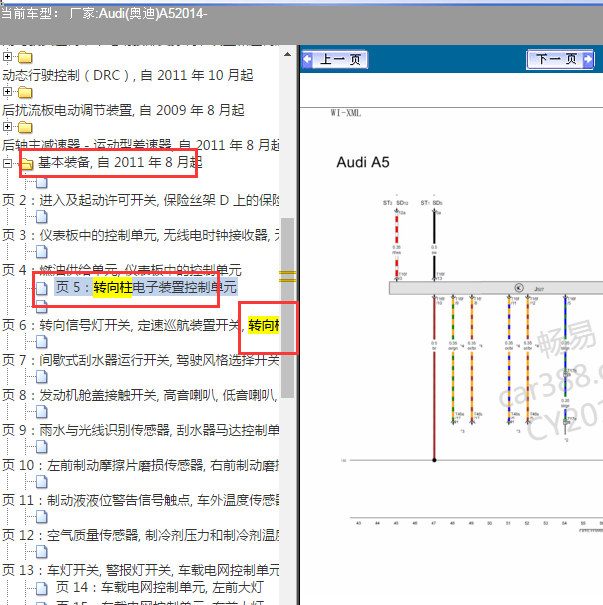The image size is (603, 605).
Task: Click the Audi A5 diagram title
Action: click(x=363, y=162)
